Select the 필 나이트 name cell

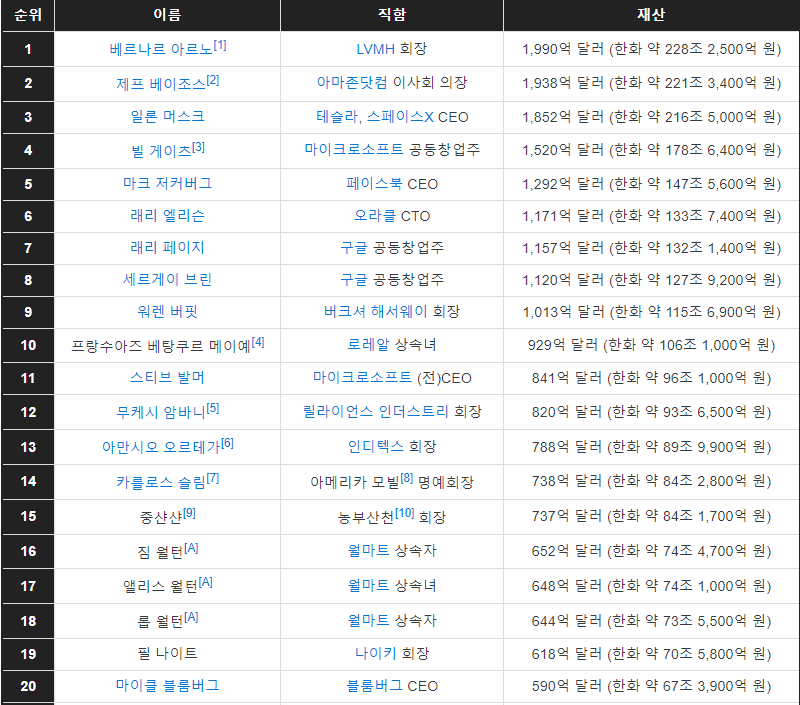pyautogui.click(x=167, y=653)
